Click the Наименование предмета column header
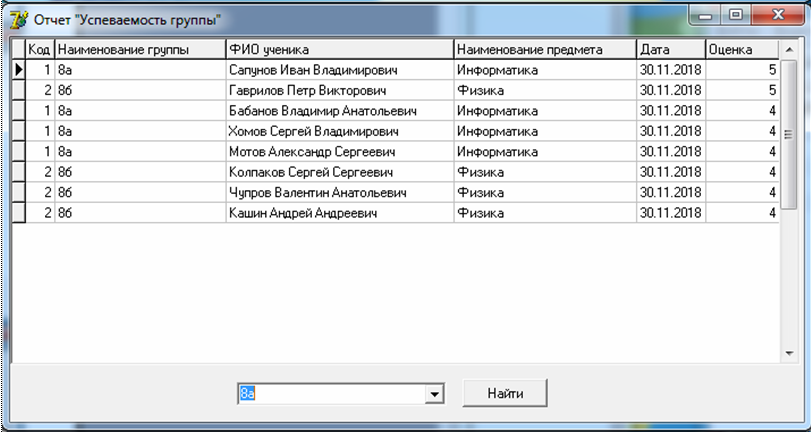This screenshot has height=432, width=811. (x=545, y=50)
